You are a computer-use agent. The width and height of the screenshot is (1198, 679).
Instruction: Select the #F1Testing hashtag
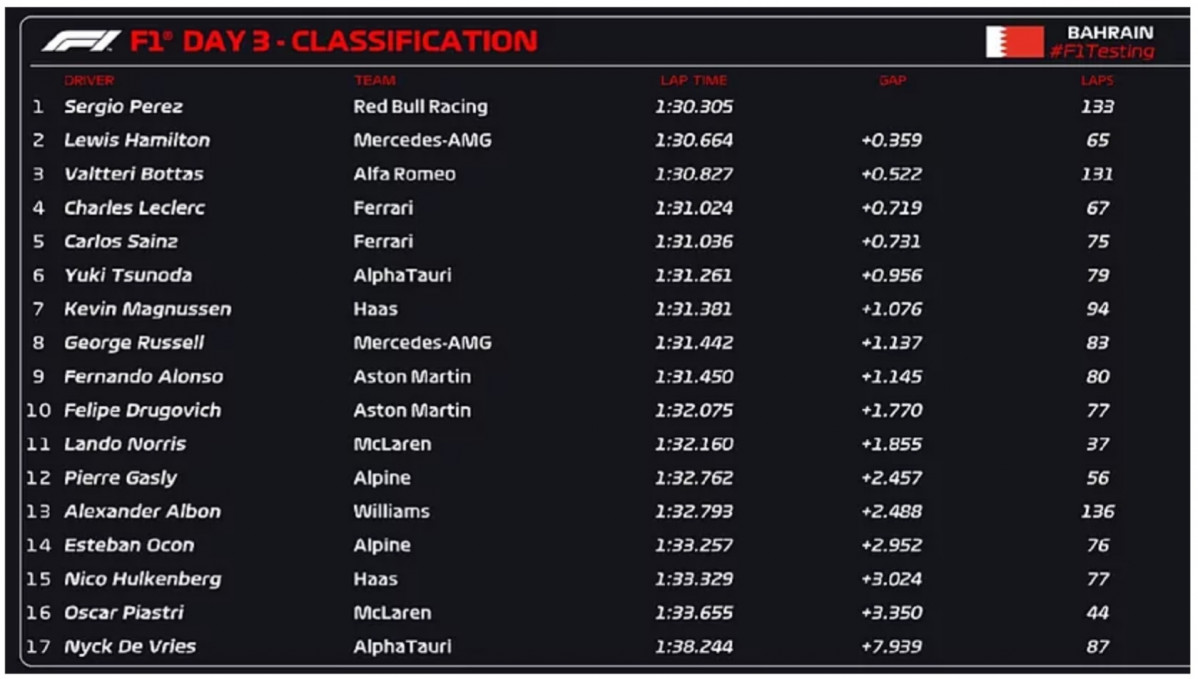tap(1102, 51)
